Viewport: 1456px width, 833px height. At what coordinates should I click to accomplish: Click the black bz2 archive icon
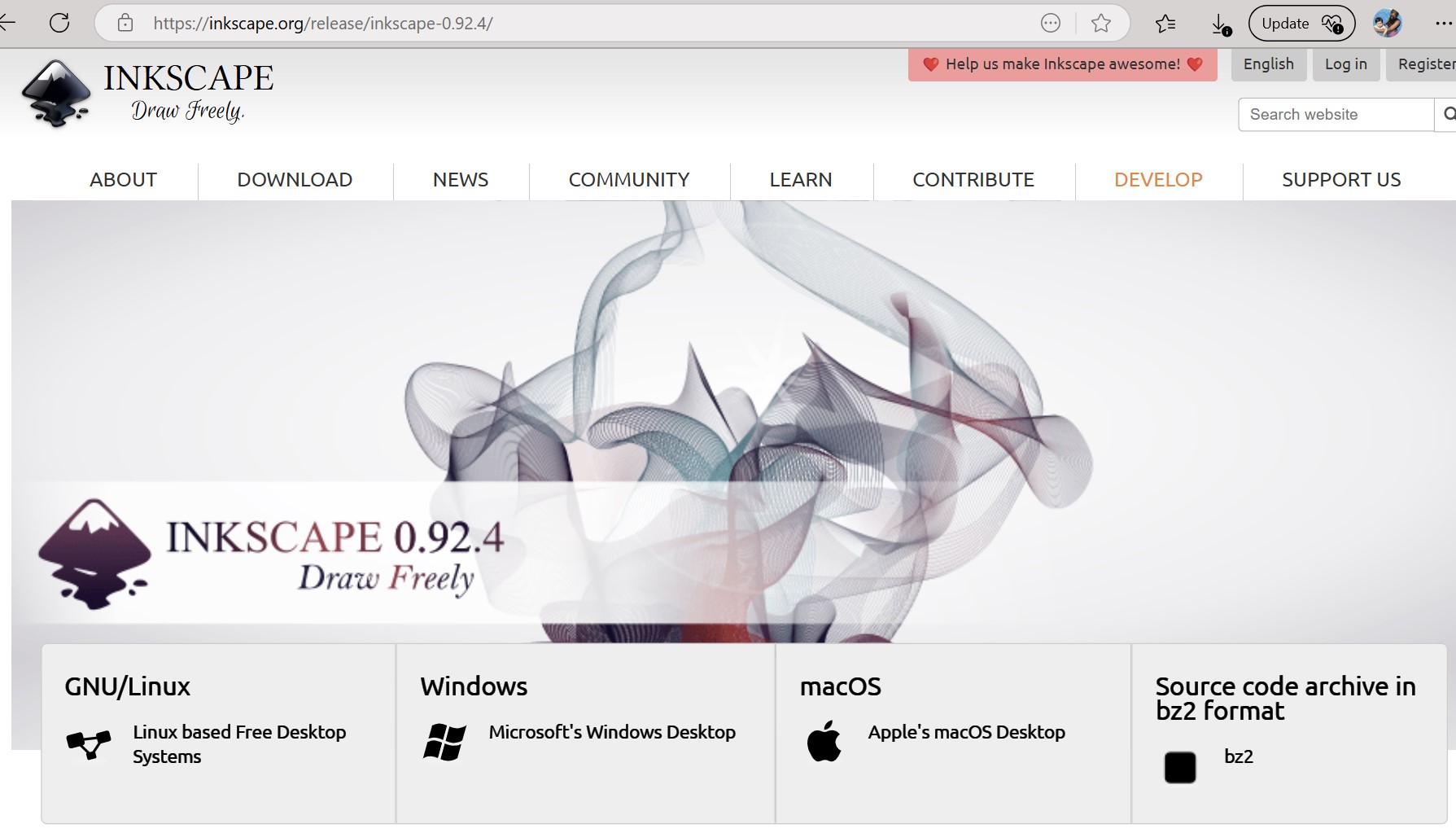coord(1180,767)
